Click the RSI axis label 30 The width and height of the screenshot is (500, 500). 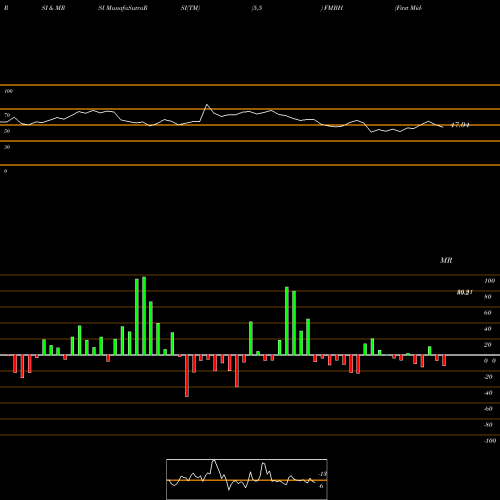tap(7, 147)
